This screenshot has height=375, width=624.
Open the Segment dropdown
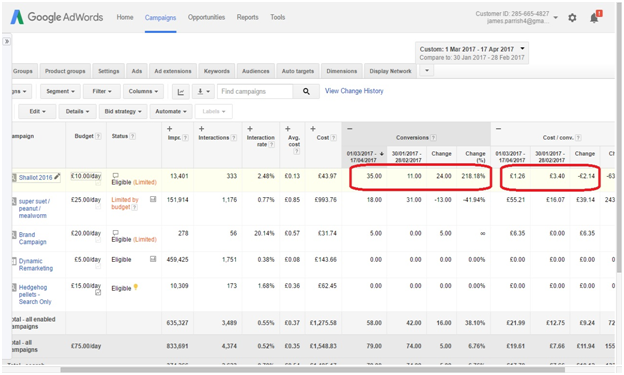[x=60, y=92]
